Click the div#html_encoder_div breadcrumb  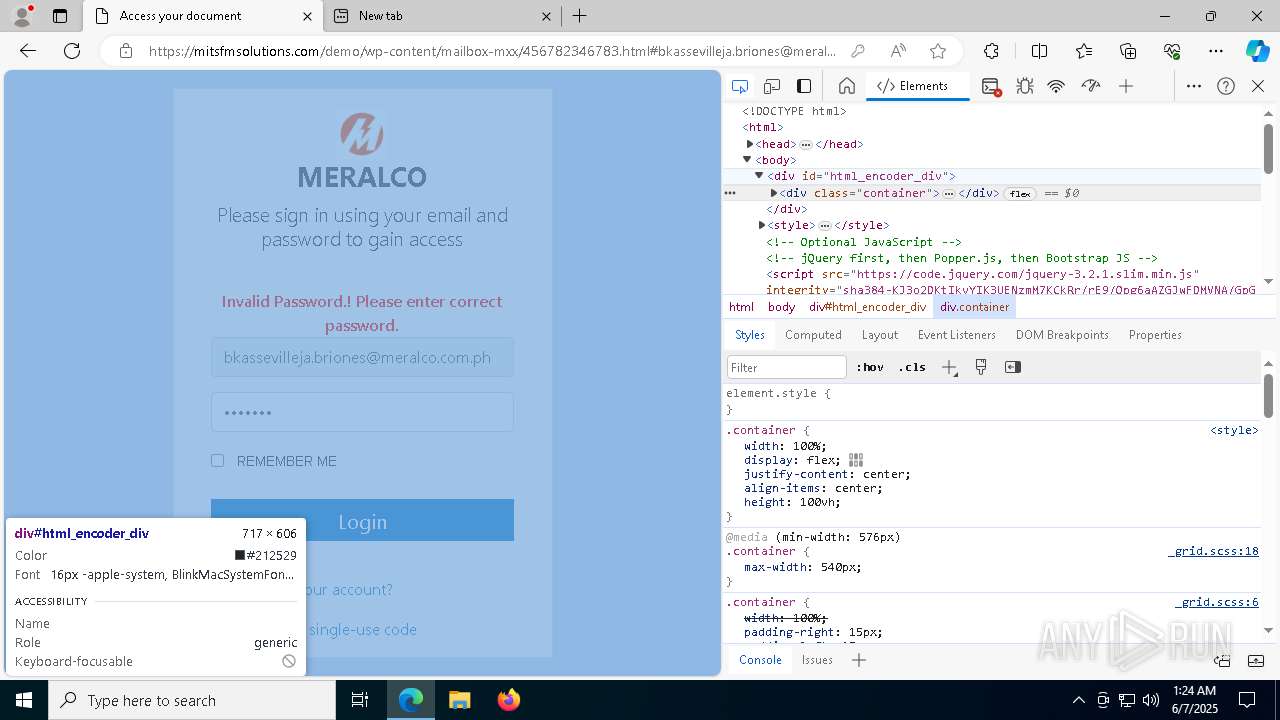tap(868, 307)
